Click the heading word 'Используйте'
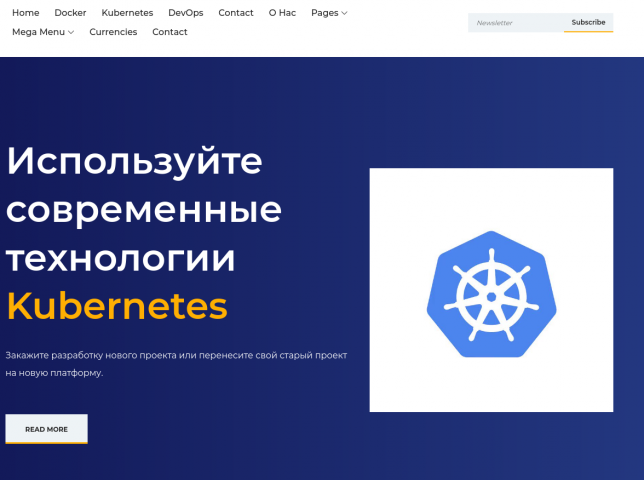 [134, 161]
